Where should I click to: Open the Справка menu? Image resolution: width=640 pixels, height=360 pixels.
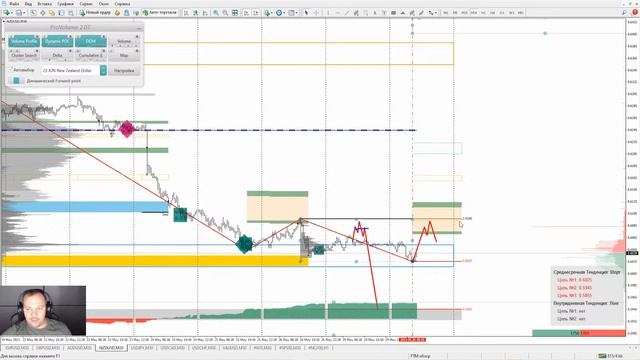point(122,4)
